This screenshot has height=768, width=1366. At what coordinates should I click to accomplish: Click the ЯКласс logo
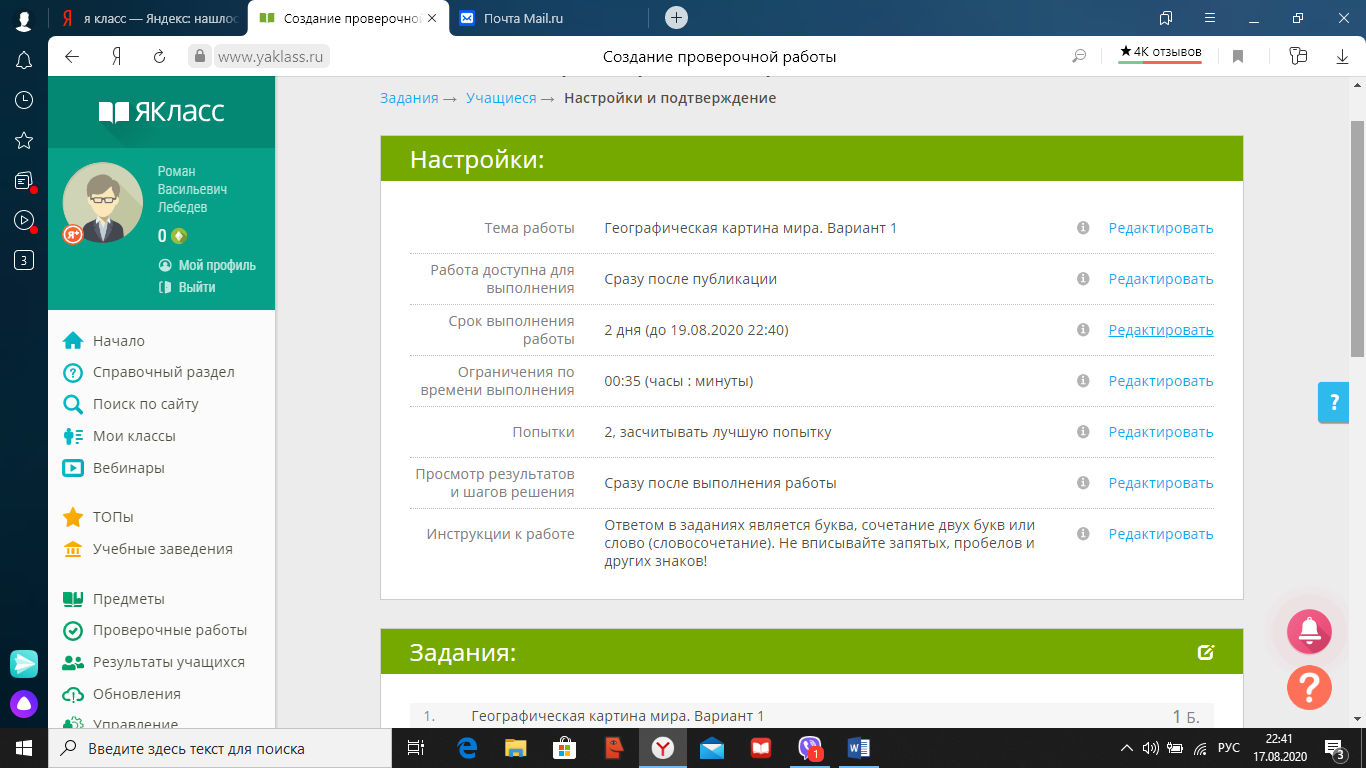[162, 112]
